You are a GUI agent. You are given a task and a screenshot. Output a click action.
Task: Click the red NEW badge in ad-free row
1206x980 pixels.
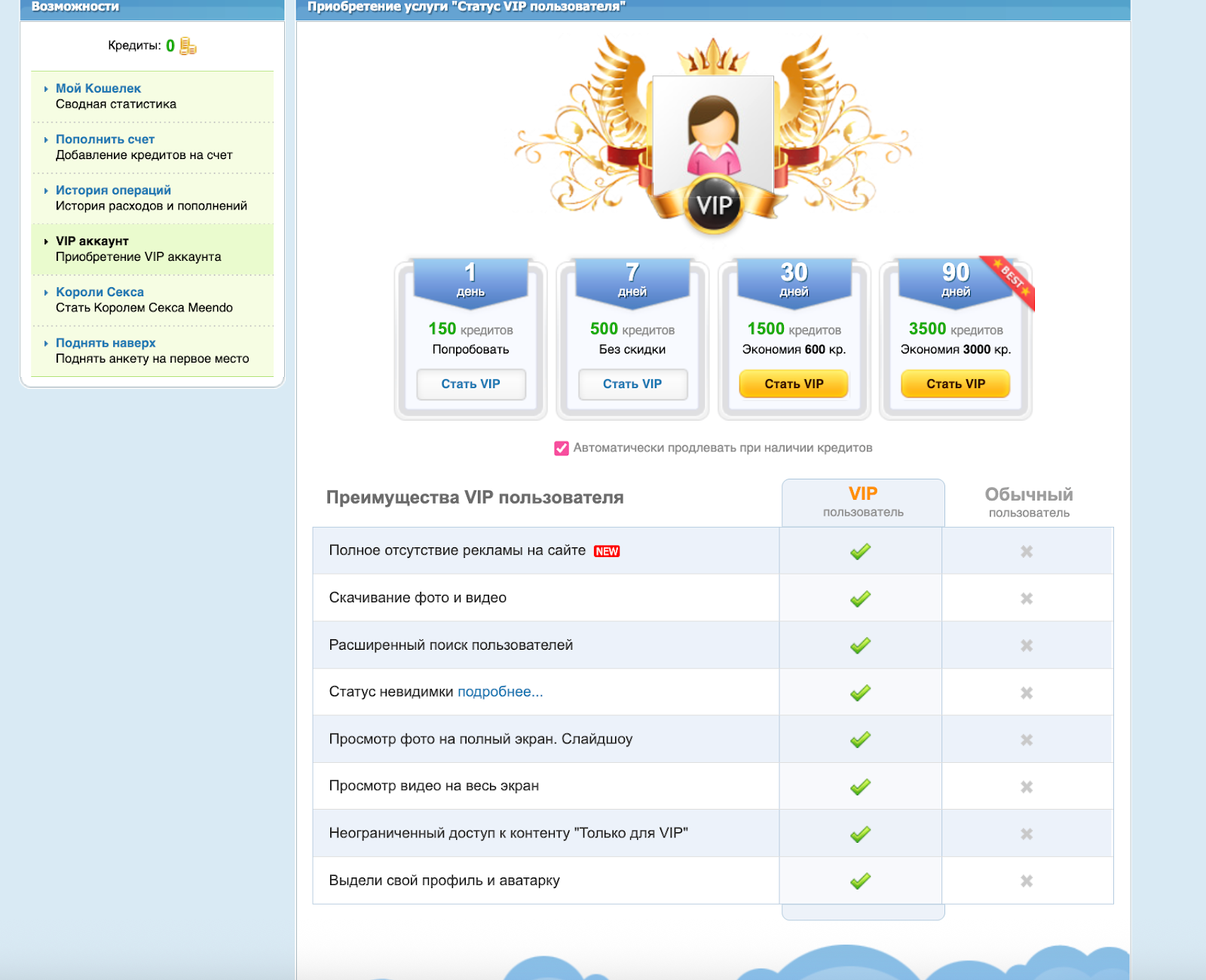[x=607, y=552]
